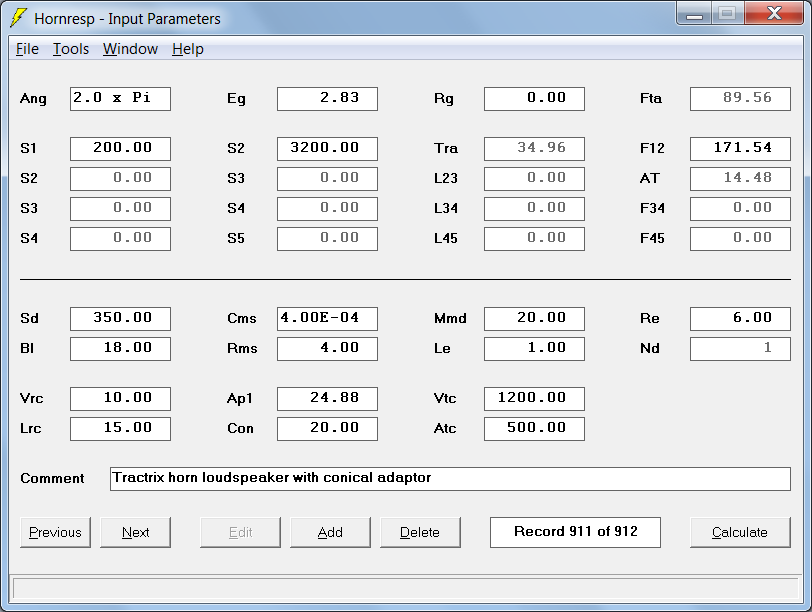Click the Nd field showing 1

pos(741,349)
